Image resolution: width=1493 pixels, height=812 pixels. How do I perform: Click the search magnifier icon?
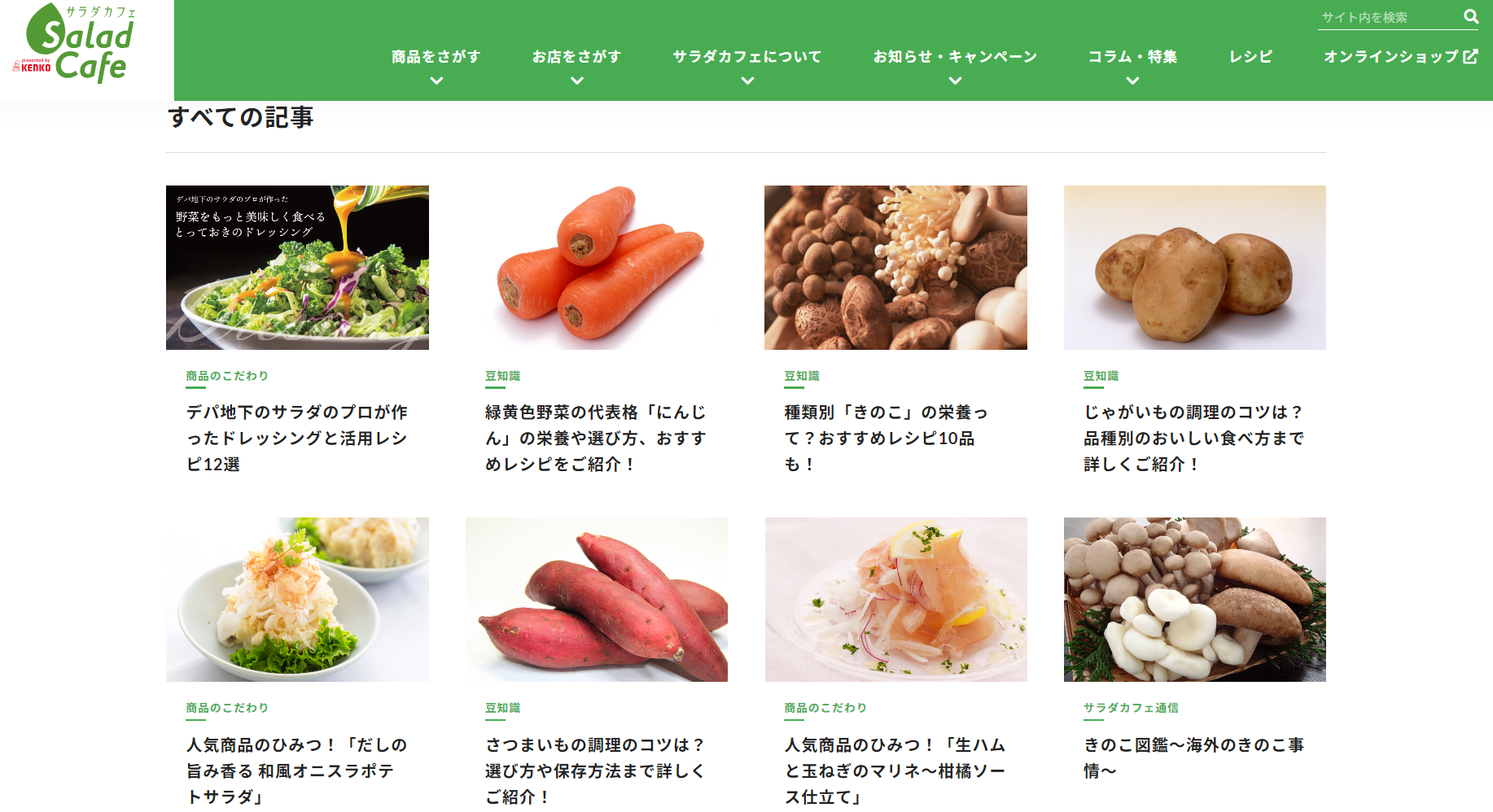(x=1471, y=16)
